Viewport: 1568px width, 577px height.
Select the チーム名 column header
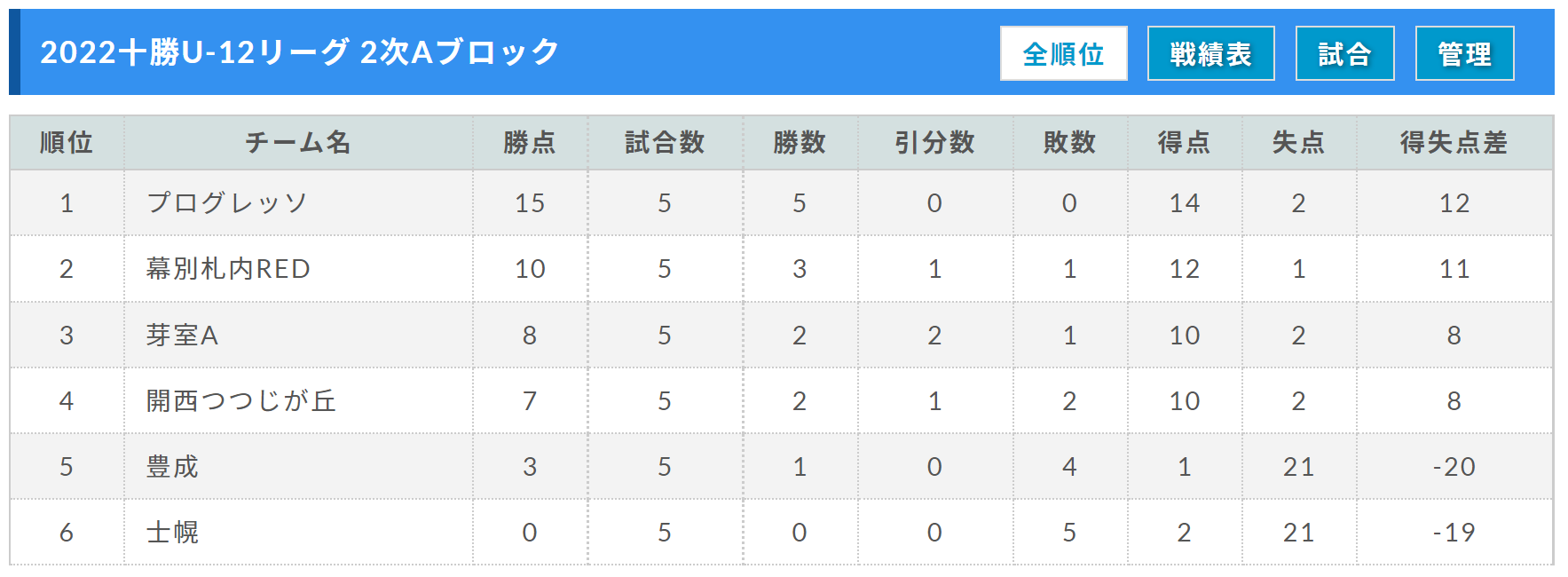pos(298,142)
